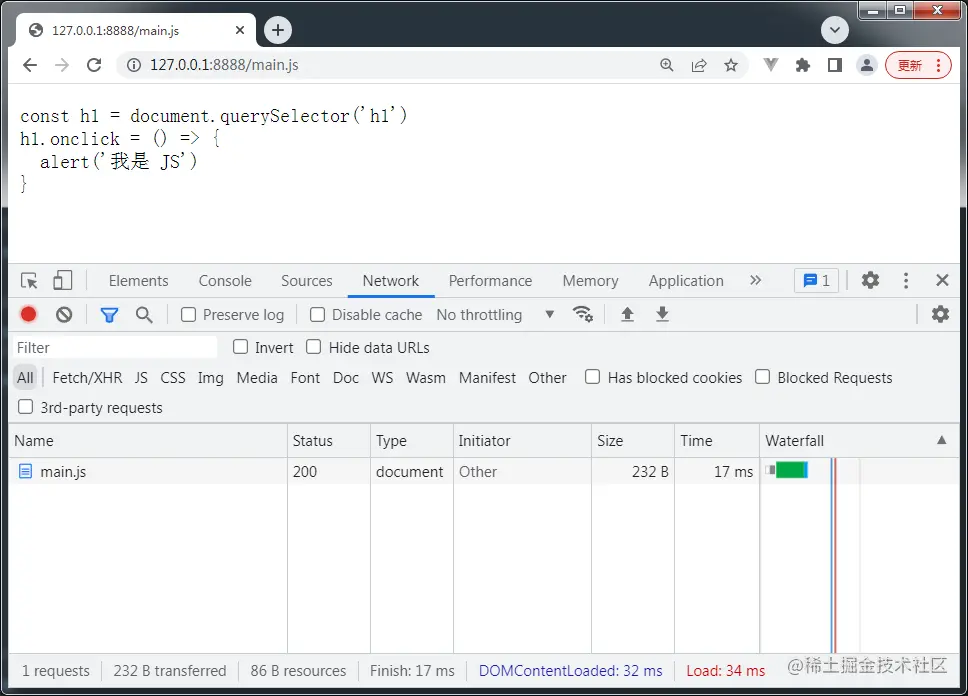This screenshot has width=968, height=696.
Task: Click the network Filter text field
Action: 115,347
